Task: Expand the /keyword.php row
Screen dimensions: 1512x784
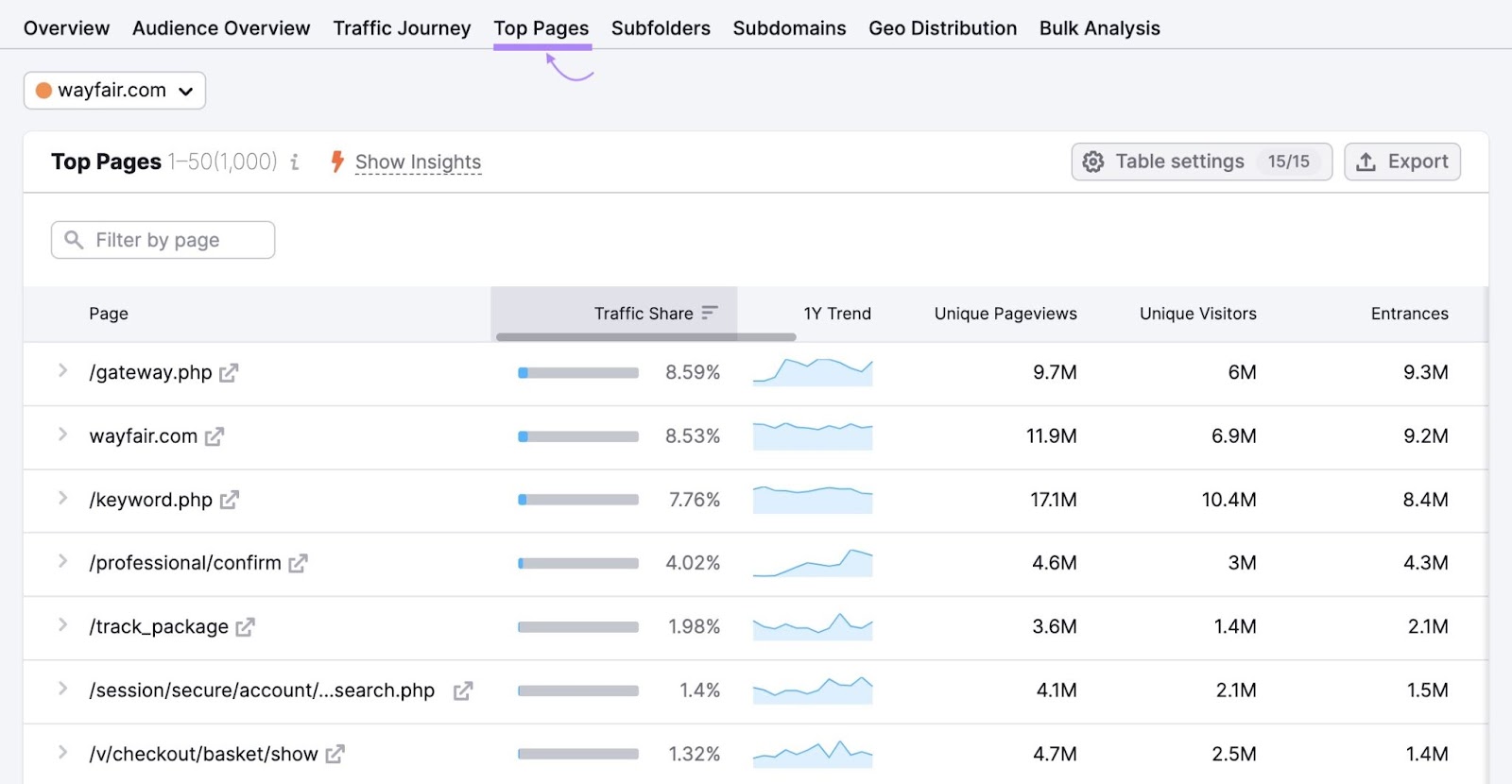Action: pos(62,498)
